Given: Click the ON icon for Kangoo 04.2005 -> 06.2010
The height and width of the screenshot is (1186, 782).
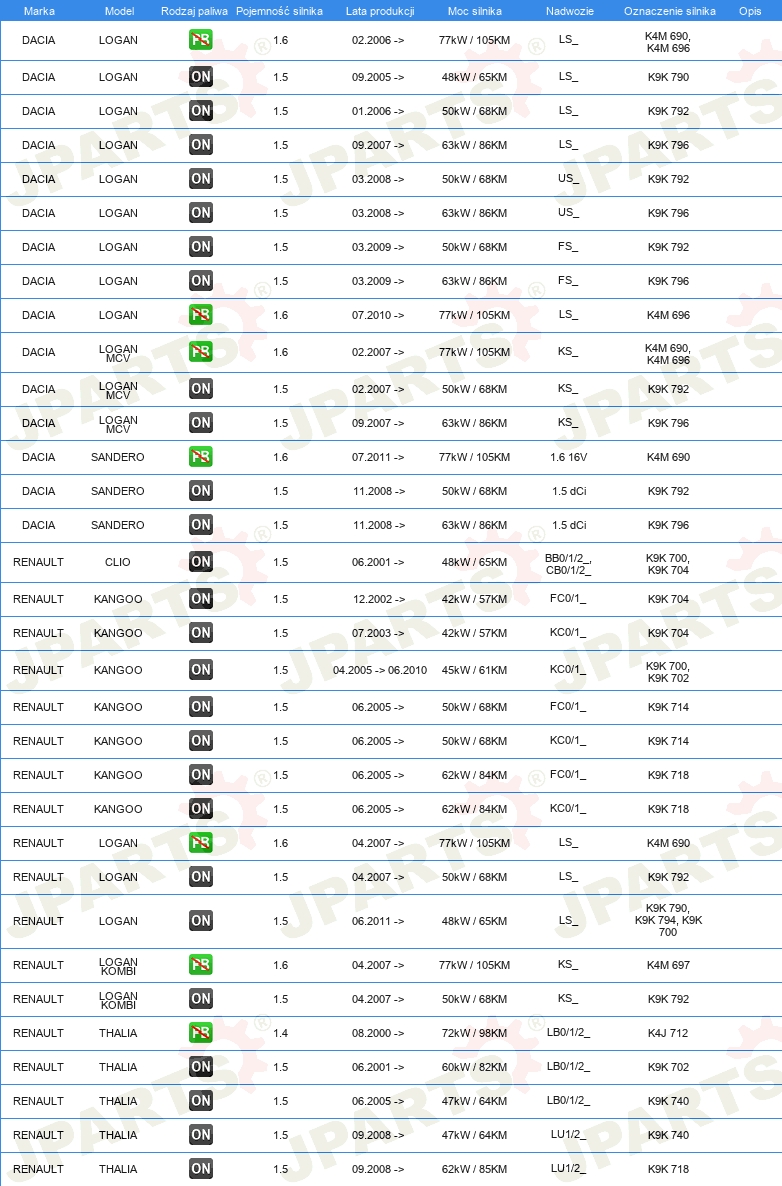Looking at the screenshot, I should [x=200, y=670].
